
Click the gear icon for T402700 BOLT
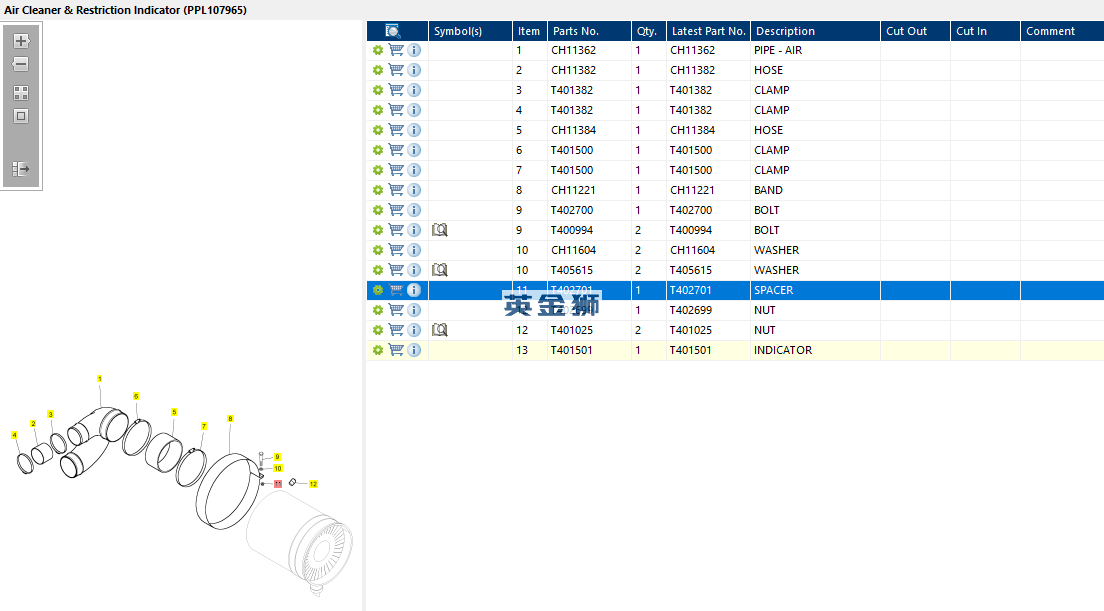(378, 210)
